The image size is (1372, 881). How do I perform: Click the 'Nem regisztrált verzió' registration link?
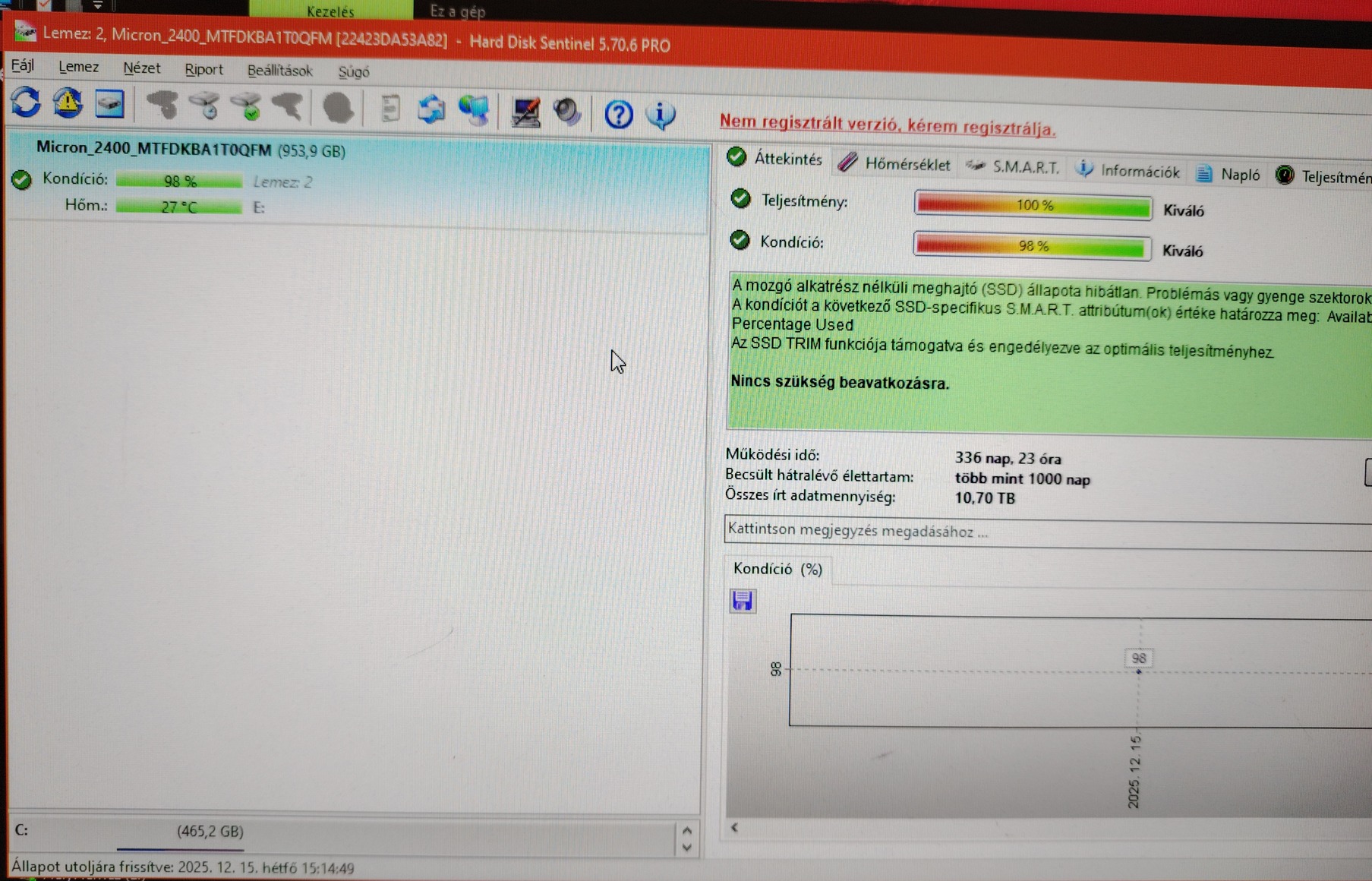click(888, 125)
